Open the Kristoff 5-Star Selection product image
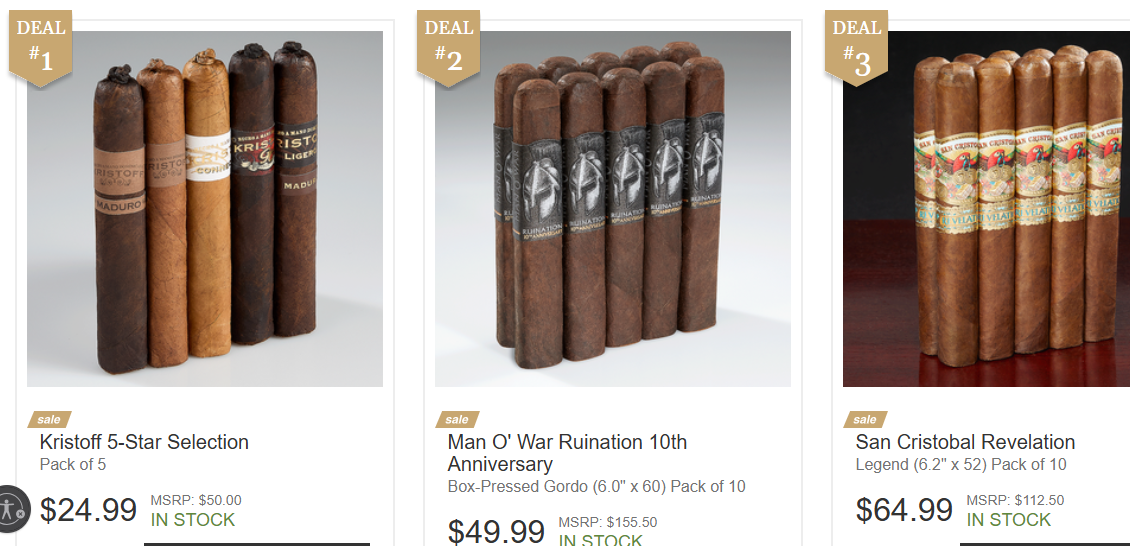Viewport: 1130px width, 546px height. [205, 209]
